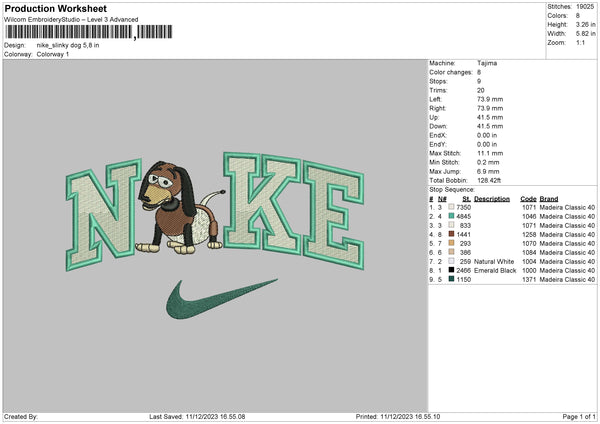This screenshot has width=600, height=424.
Task: Select the design name 'nike_slinky dog 5,8 in'
Action: (x=68, y=45)
